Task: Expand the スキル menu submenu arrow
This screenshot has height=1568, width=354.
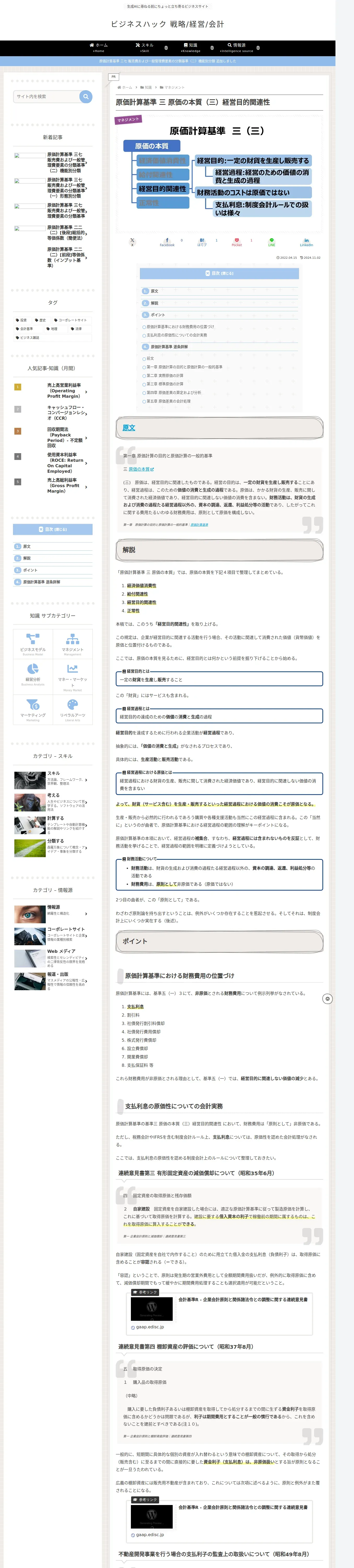Action: tap(167, 48)
